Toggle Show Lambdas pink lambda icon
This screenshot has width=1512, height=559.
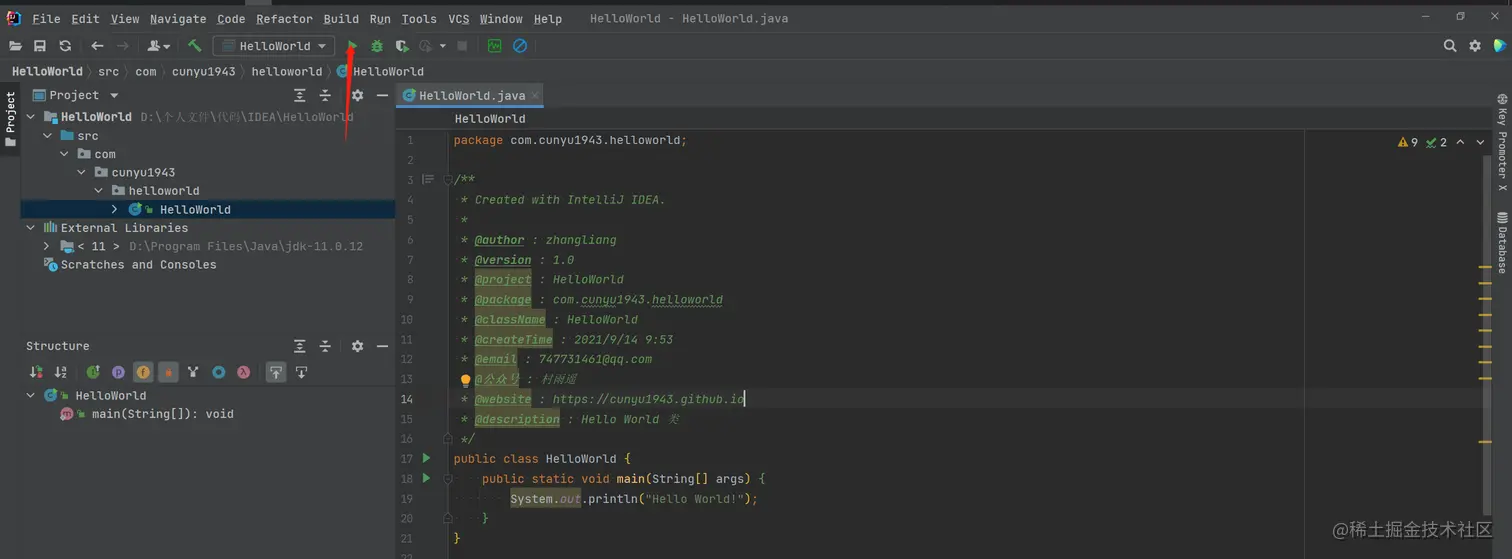243,372
